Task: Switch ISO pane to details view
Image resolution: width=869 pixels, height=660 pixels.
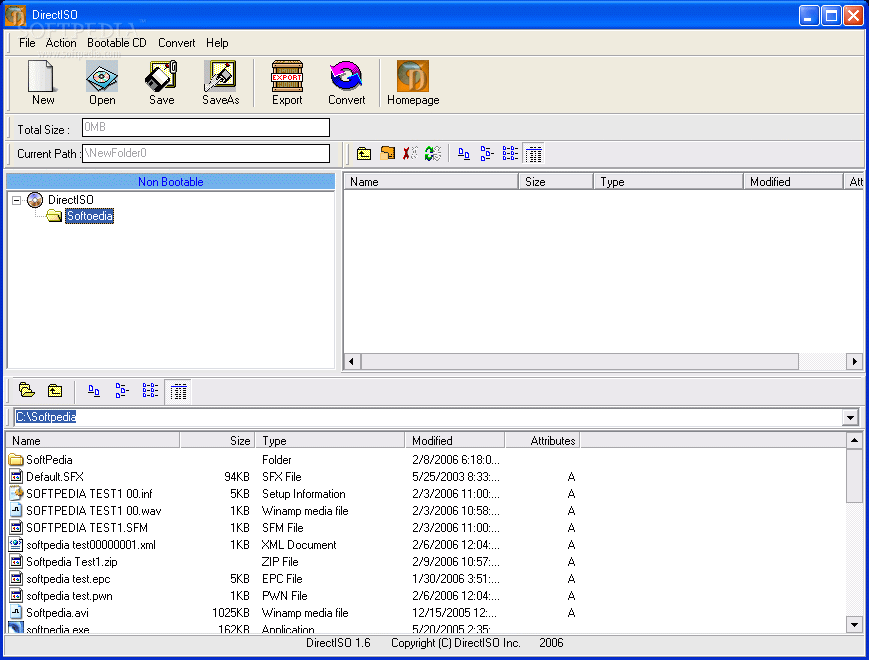Action: [534, 154]
